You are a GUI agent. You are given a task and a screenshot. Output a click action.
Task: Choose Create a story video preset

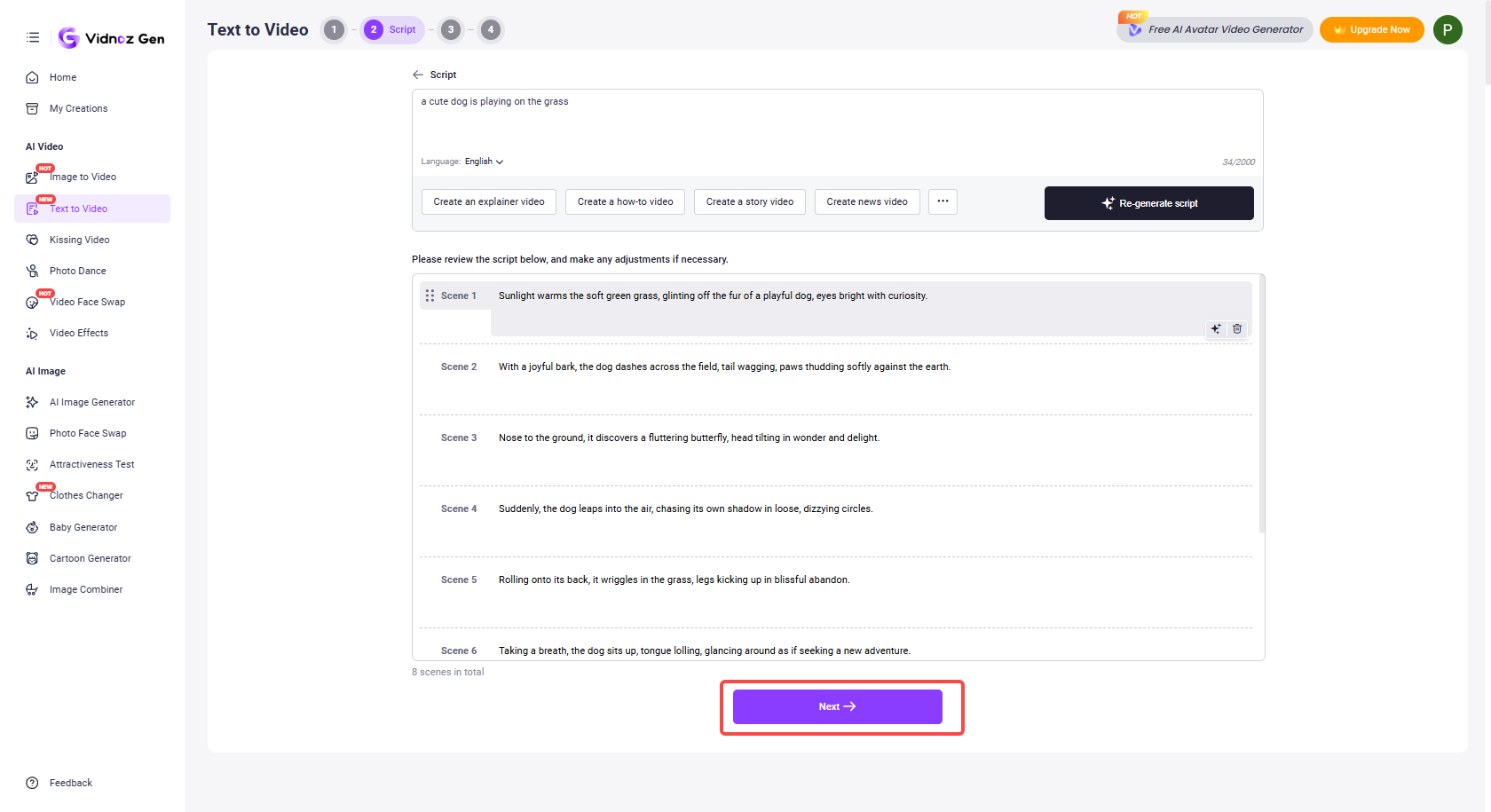tap(750, 201)
